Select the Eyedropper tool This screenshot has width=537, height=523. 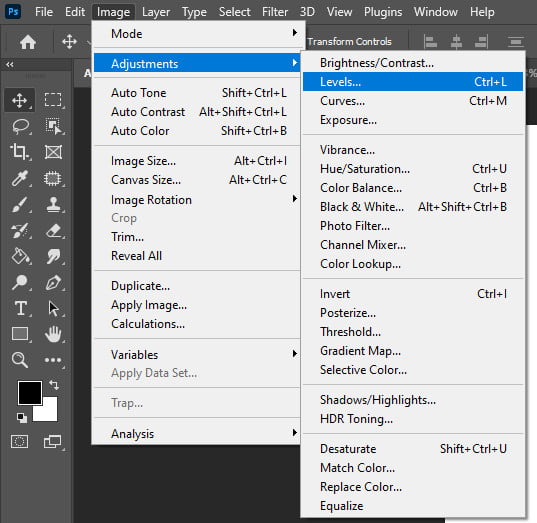tap(20, 178)
